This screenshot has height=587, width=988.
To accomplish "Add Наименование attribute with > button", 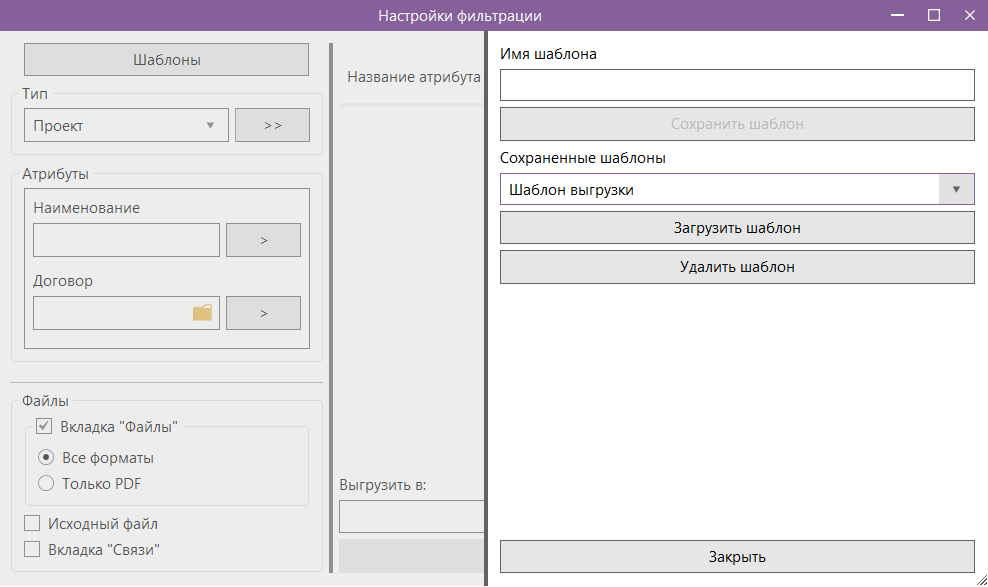I will [x=263, y=240].
